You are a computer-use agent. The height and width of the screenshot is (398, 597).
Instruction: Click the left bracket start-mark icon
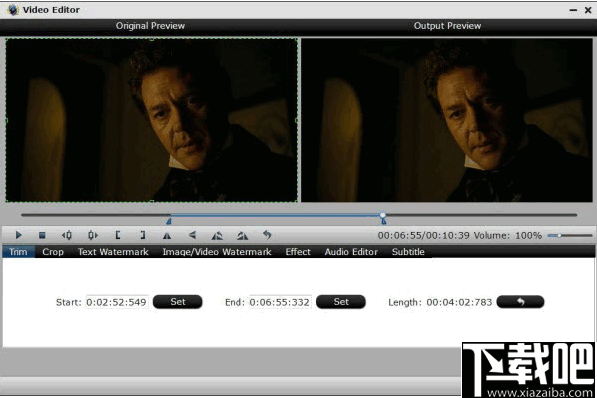[x=118, y=235]
